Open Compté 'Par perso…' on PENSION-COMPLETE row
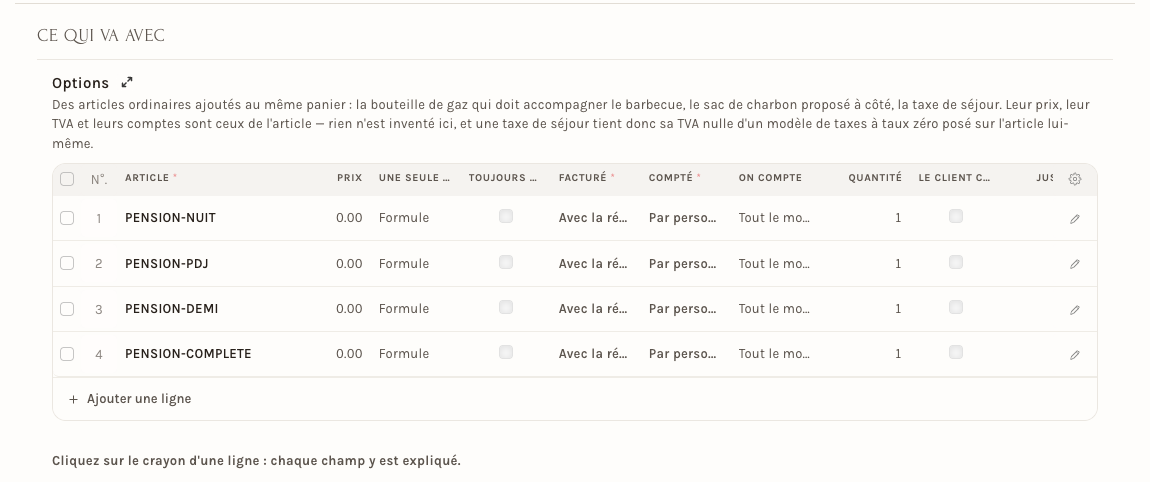The width and height of the screenshot is (1150, 482). (682, 354)
